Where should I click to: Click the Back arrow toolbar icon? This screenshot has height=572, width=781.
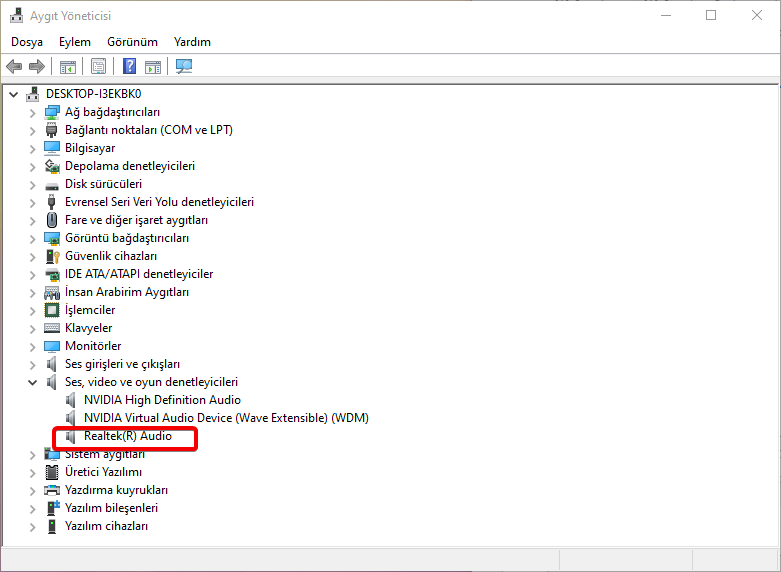[14, 66]
